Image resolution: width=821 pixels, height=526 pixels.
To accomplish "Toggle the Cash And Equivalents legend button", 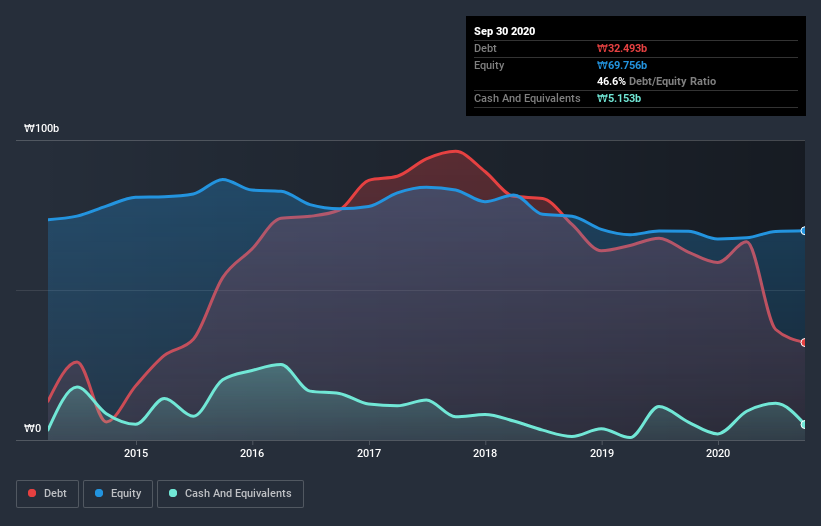I will pyautogui.click(x=230, y=494).
